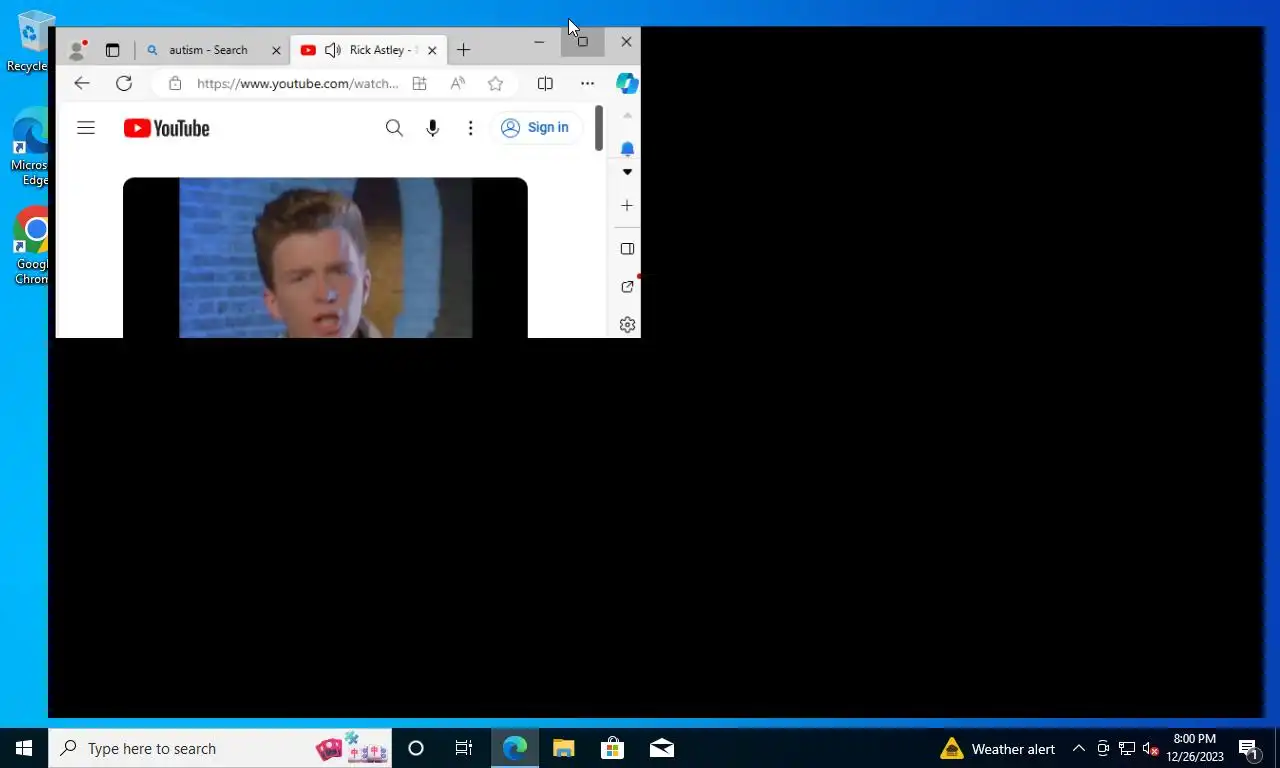Image resolution: width=1280 pixels, height=768 pixels.
Task: Add this page to favorites
Action: 495,84
